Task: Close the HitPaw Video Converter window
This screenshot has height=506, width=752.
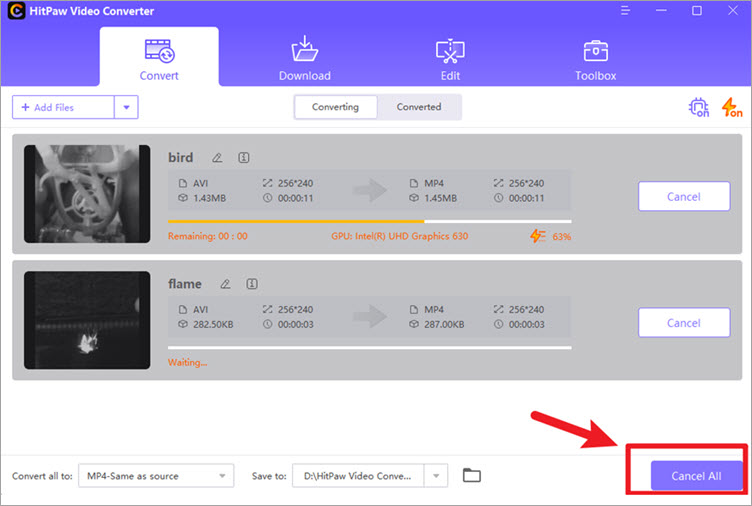Action: tap(733, 11)
